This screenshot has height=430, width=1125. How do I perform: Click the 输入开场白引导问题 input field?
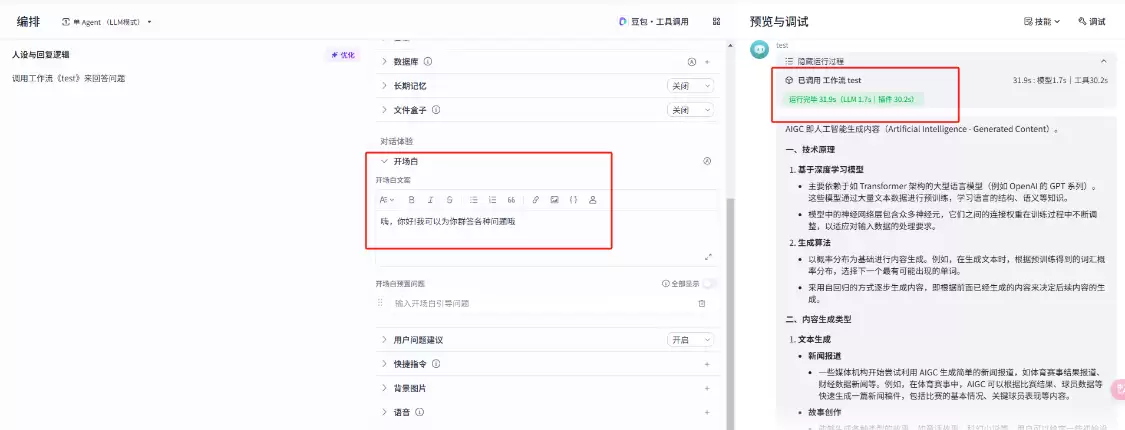click(x=542, y=304)
